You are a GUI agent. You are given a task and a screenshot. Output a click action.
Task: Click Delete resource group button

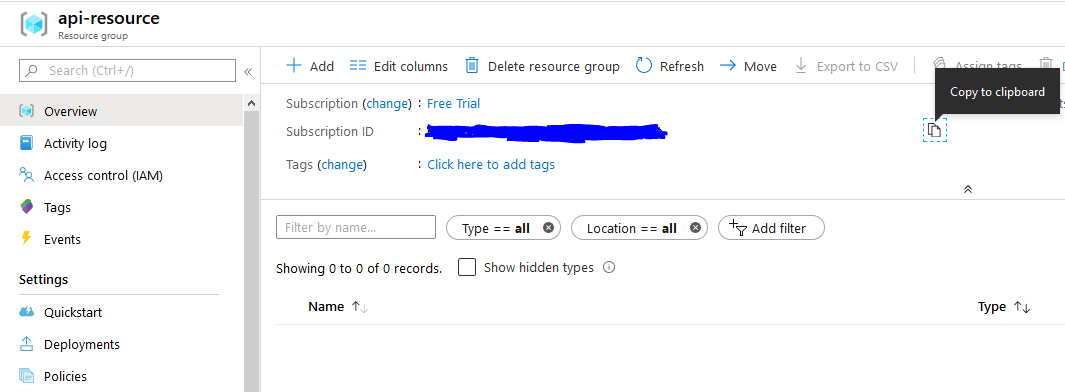(x=542, y=66)
